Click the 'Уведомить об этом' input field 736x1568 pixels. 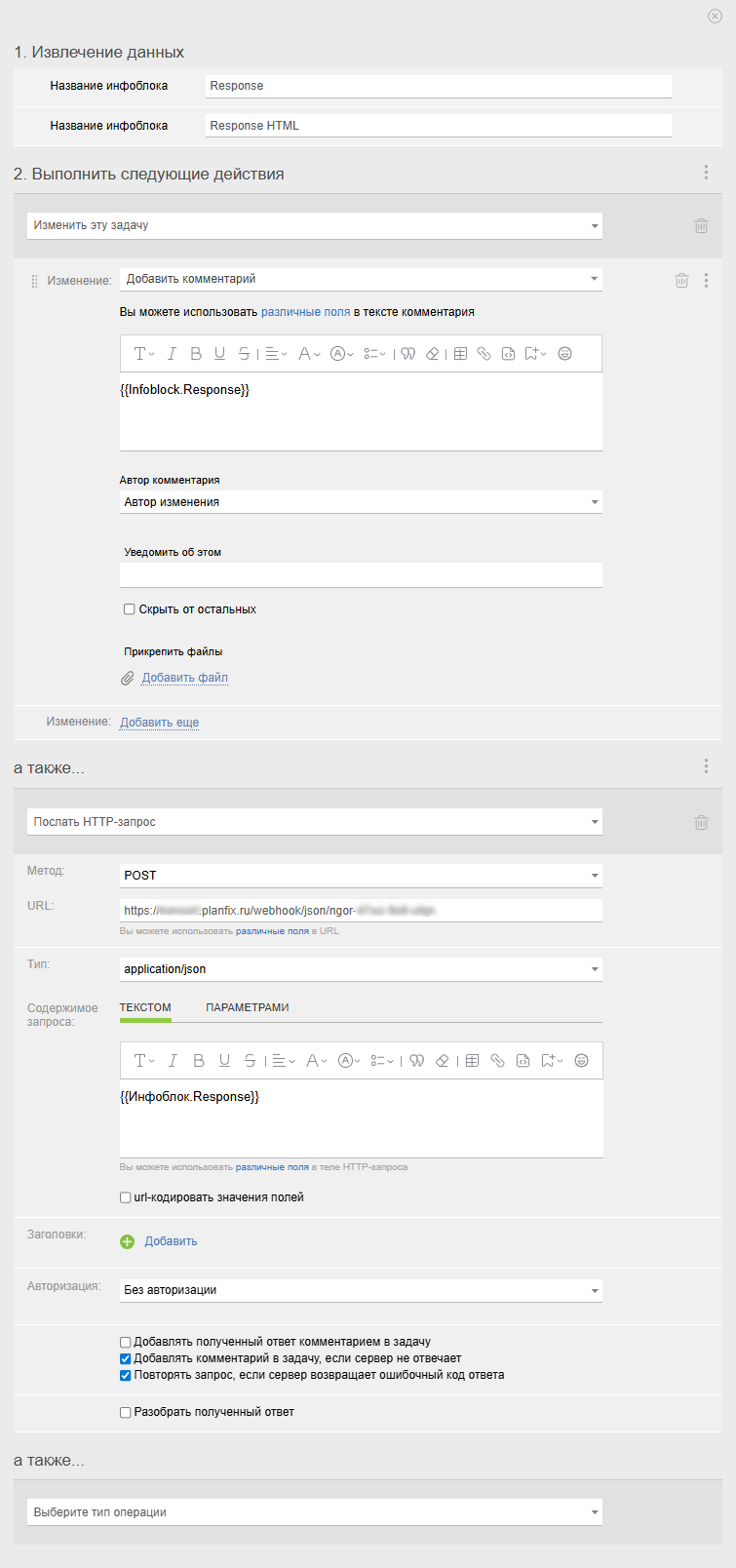(361, 575)
